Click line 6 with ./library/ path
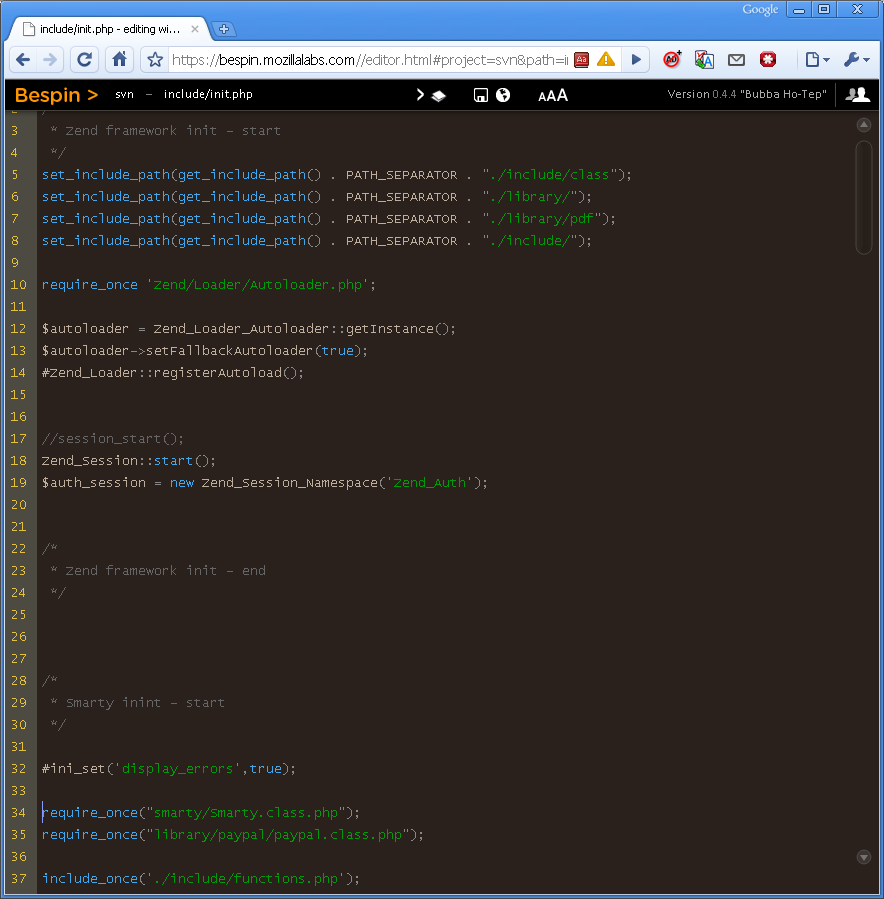 [x=316, y=197]
